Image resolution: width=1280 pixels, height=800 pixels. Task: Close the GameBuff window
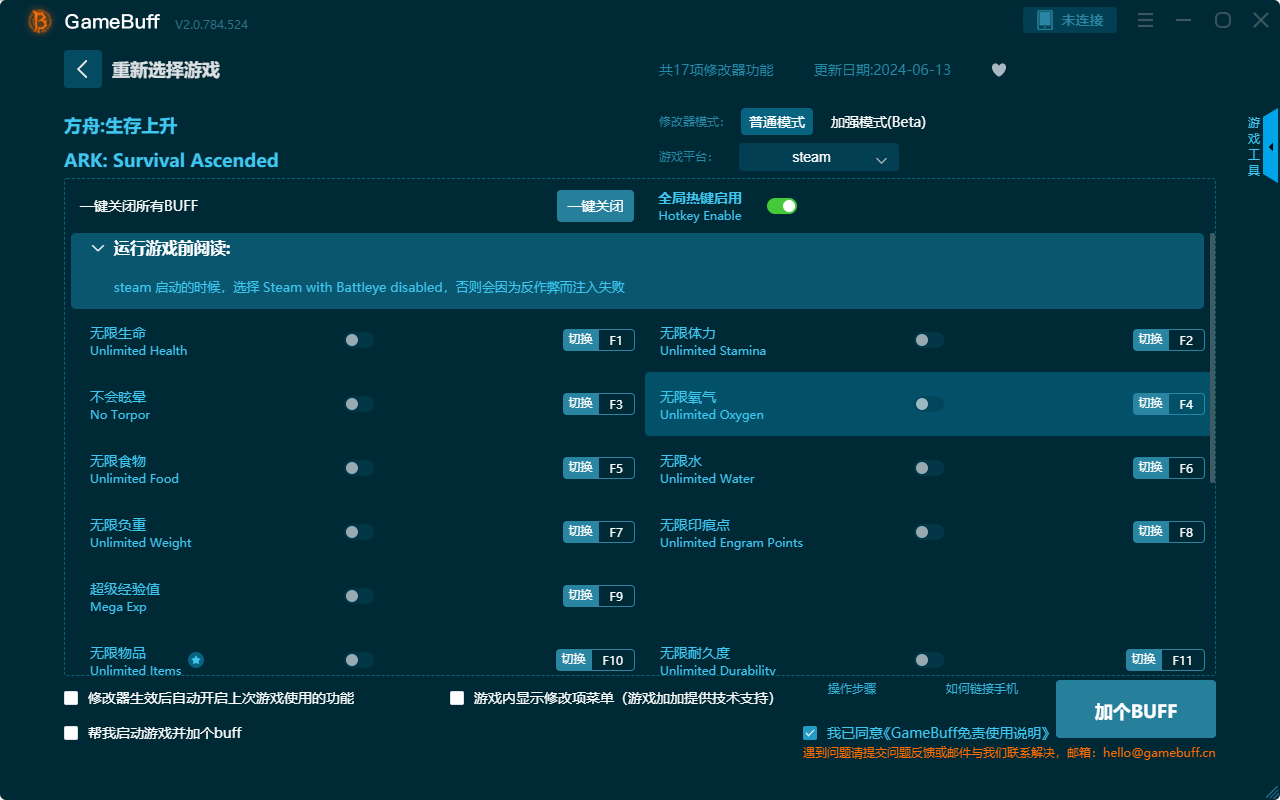click(x=1260, y=20)
